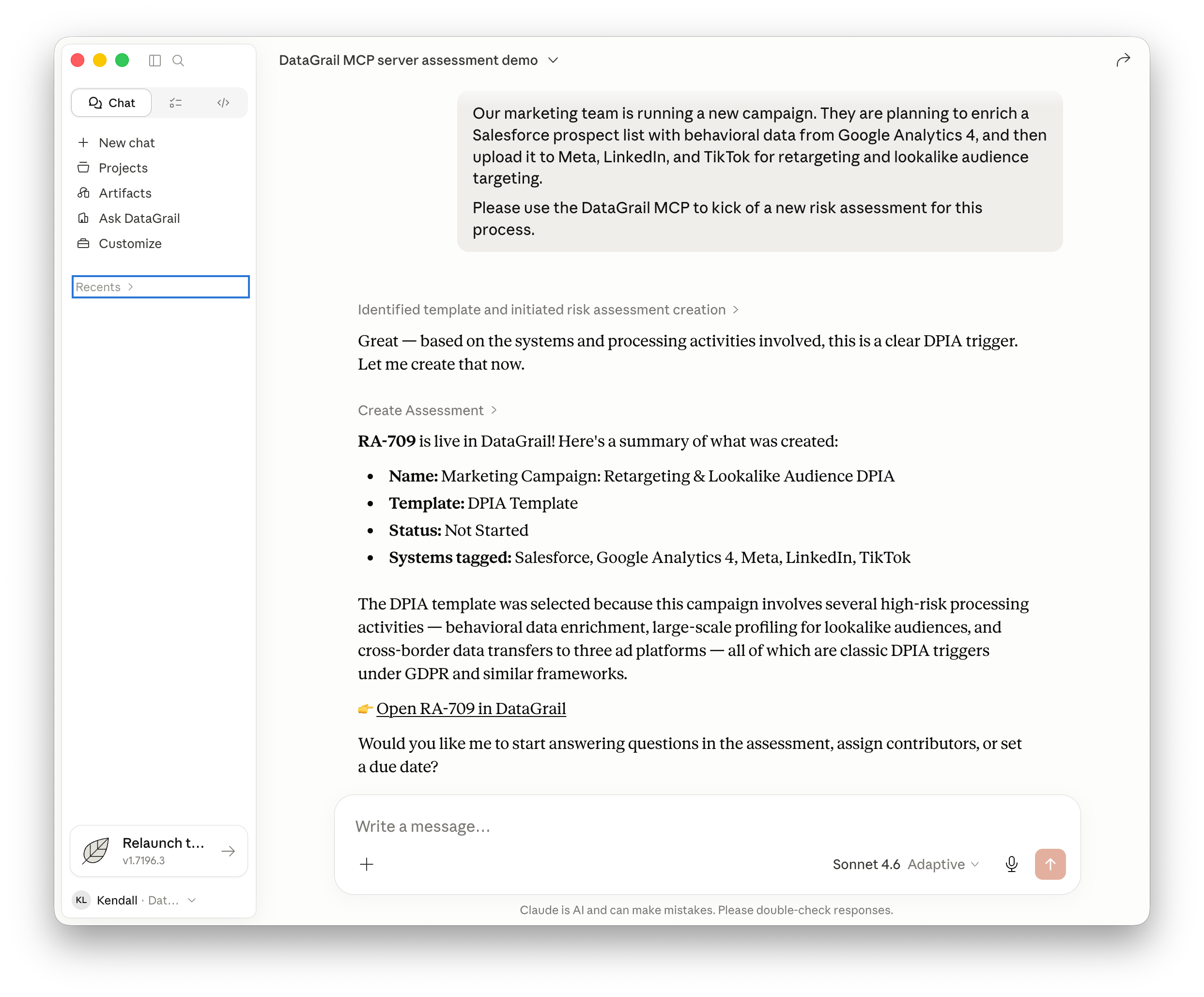
Task: Click the Projects folder icon
Action: click(83, 168)
